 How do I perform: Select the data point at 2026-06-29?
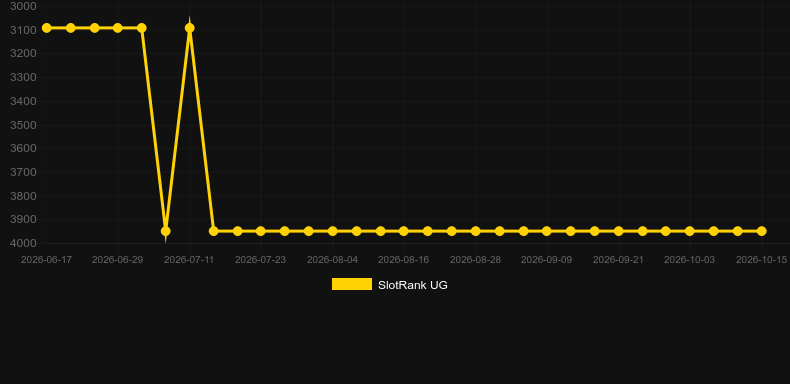click(117, 28)
